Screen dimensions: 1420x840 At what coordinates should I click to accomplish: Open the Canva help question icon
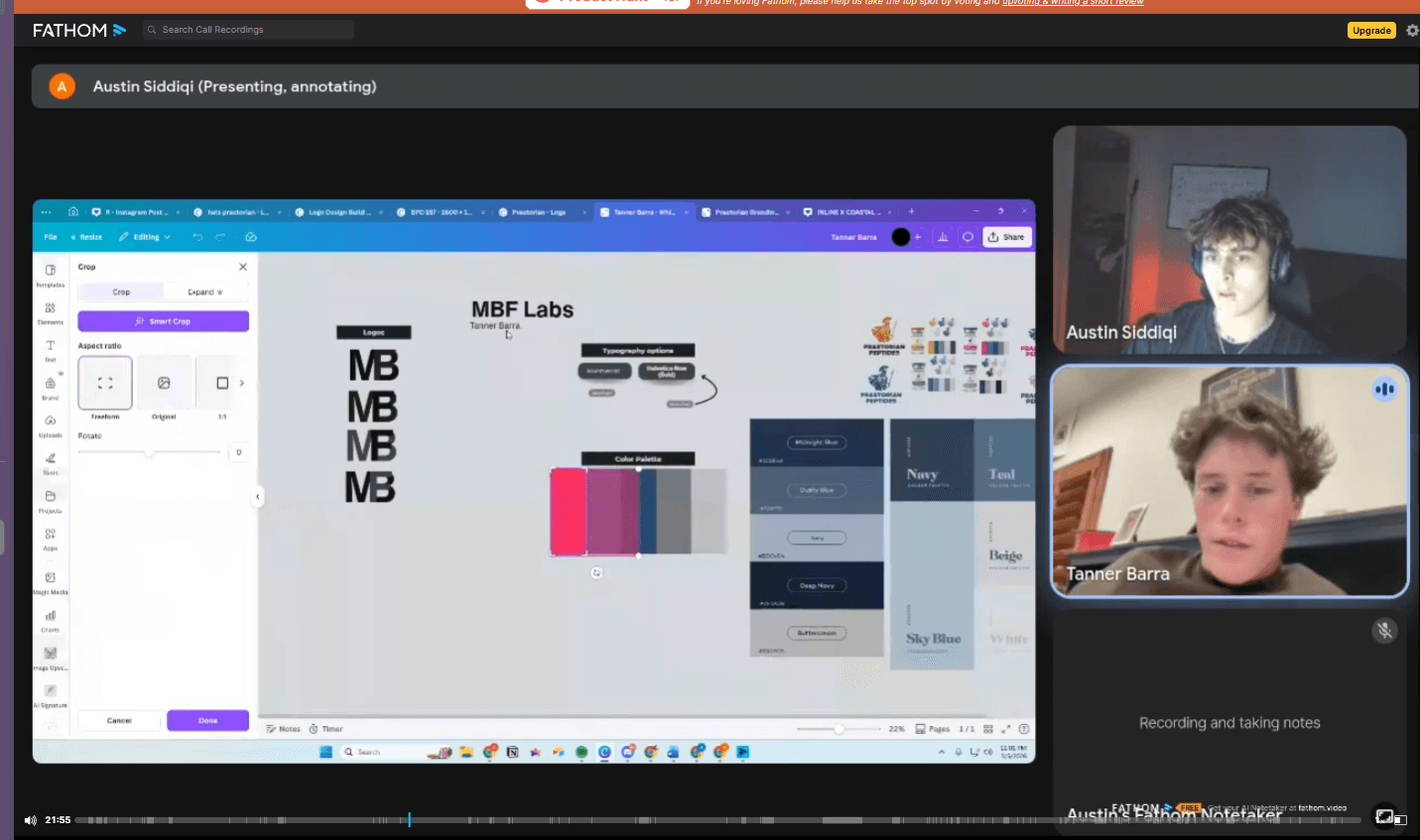[1024, 729]
